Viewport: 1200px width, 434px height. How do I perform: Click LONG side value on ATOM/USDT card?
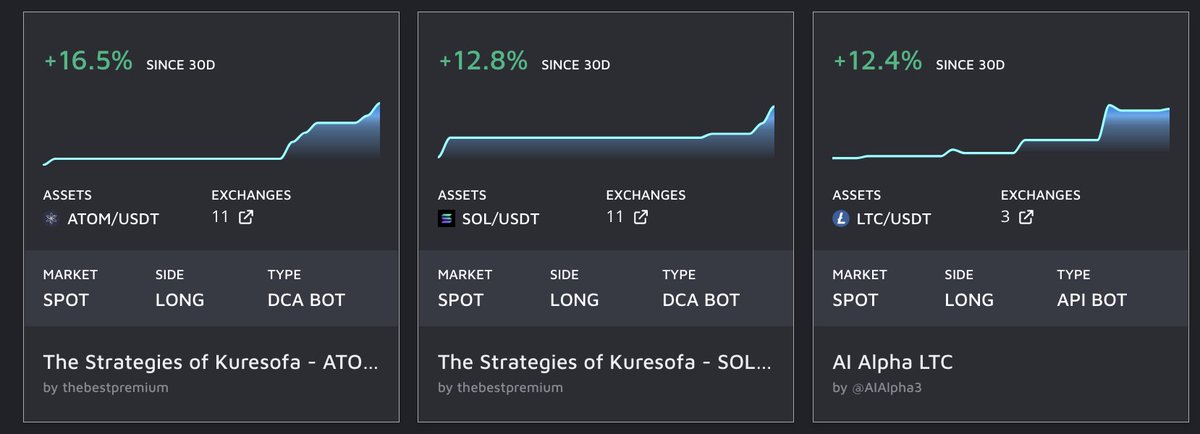coord(180,299)
